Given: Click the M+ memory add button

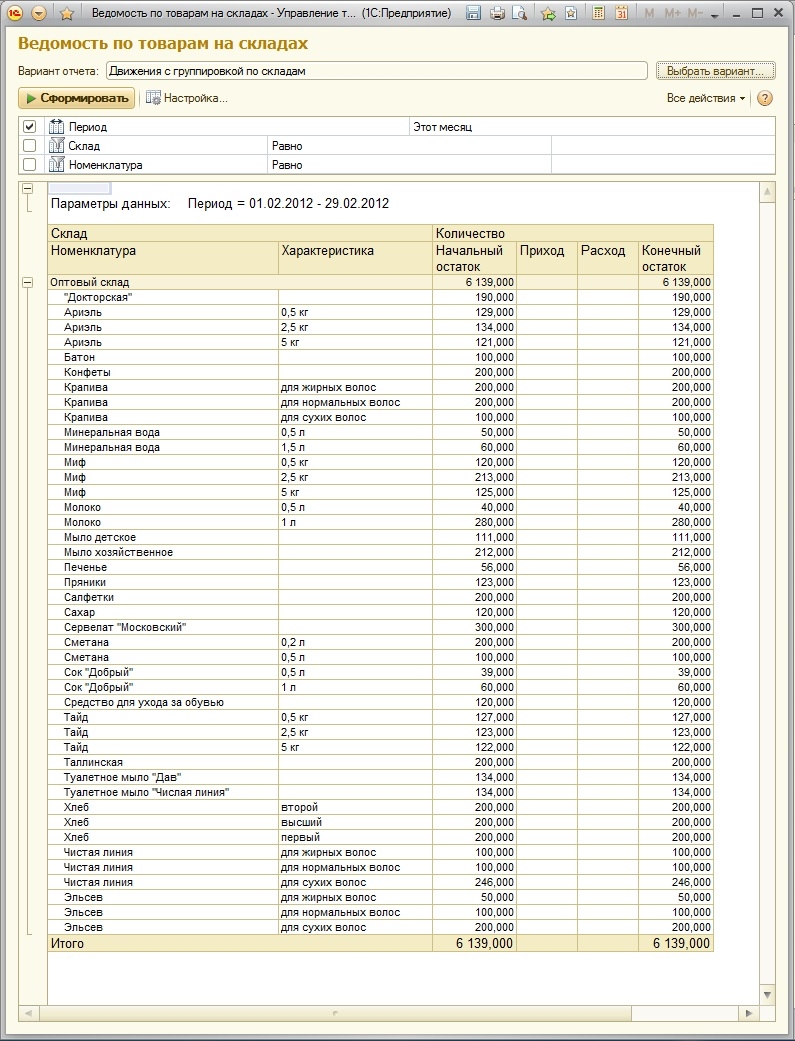Looking at the screenshot, I should [x=672, y=13].
